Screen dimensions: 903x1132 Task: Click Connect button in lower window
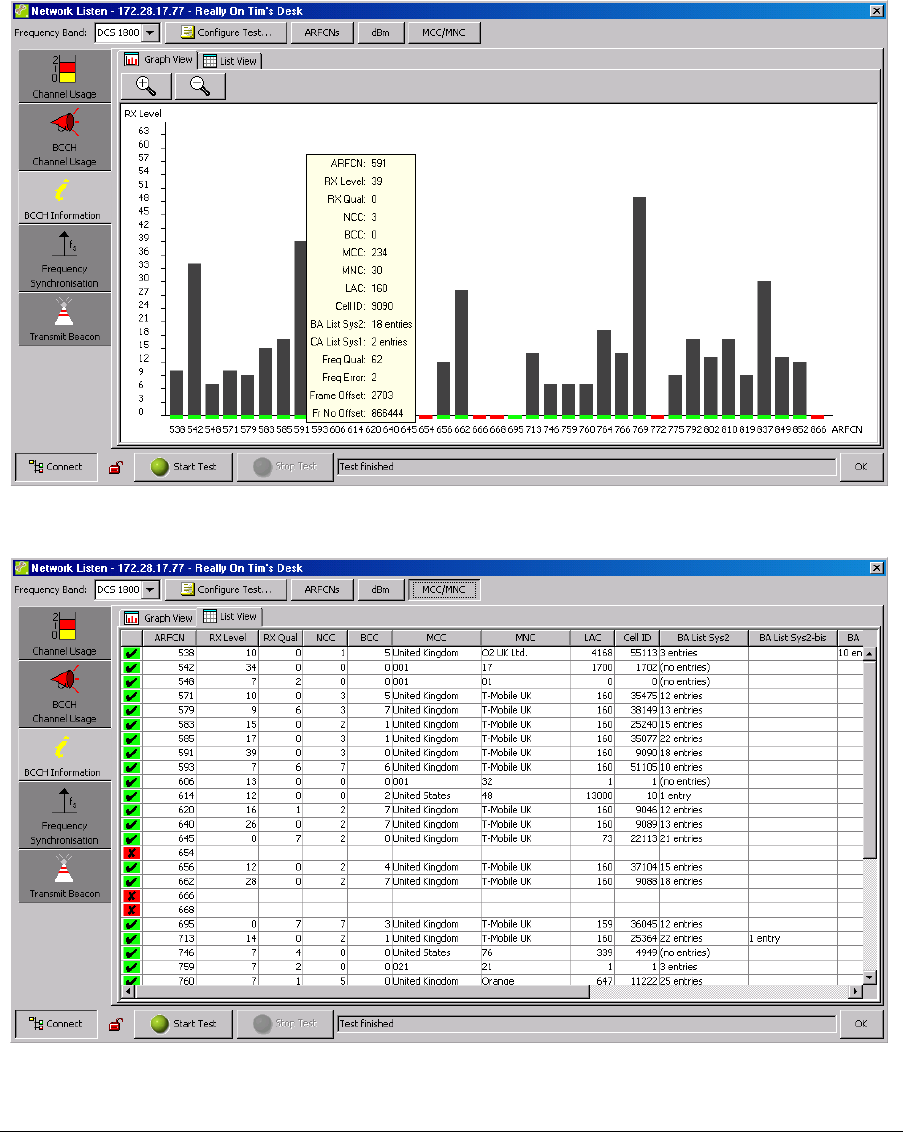[x=56, y=1024]
